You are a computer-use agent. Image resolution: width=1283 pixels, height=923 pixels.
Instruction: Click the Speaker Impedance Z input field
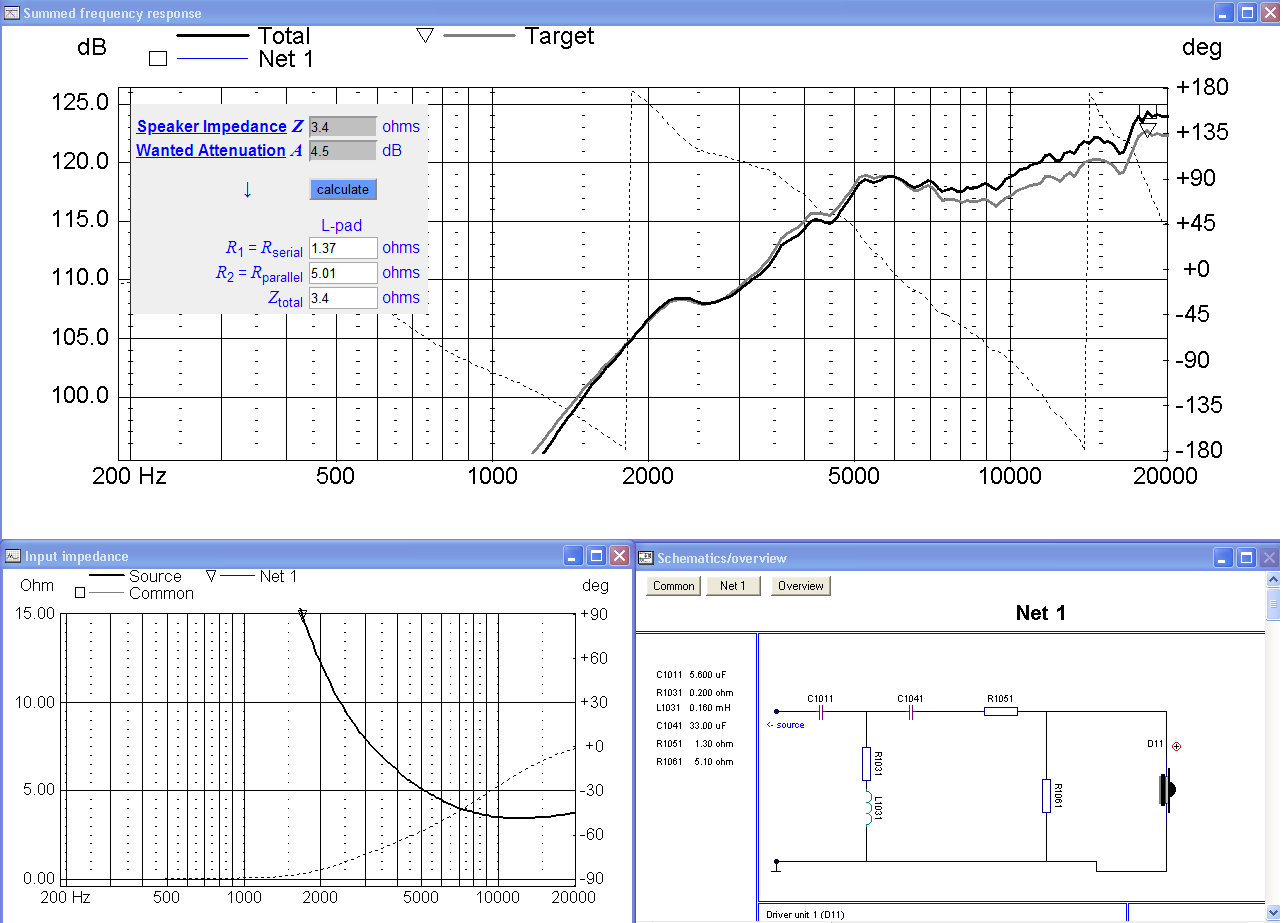click(343, 127)
